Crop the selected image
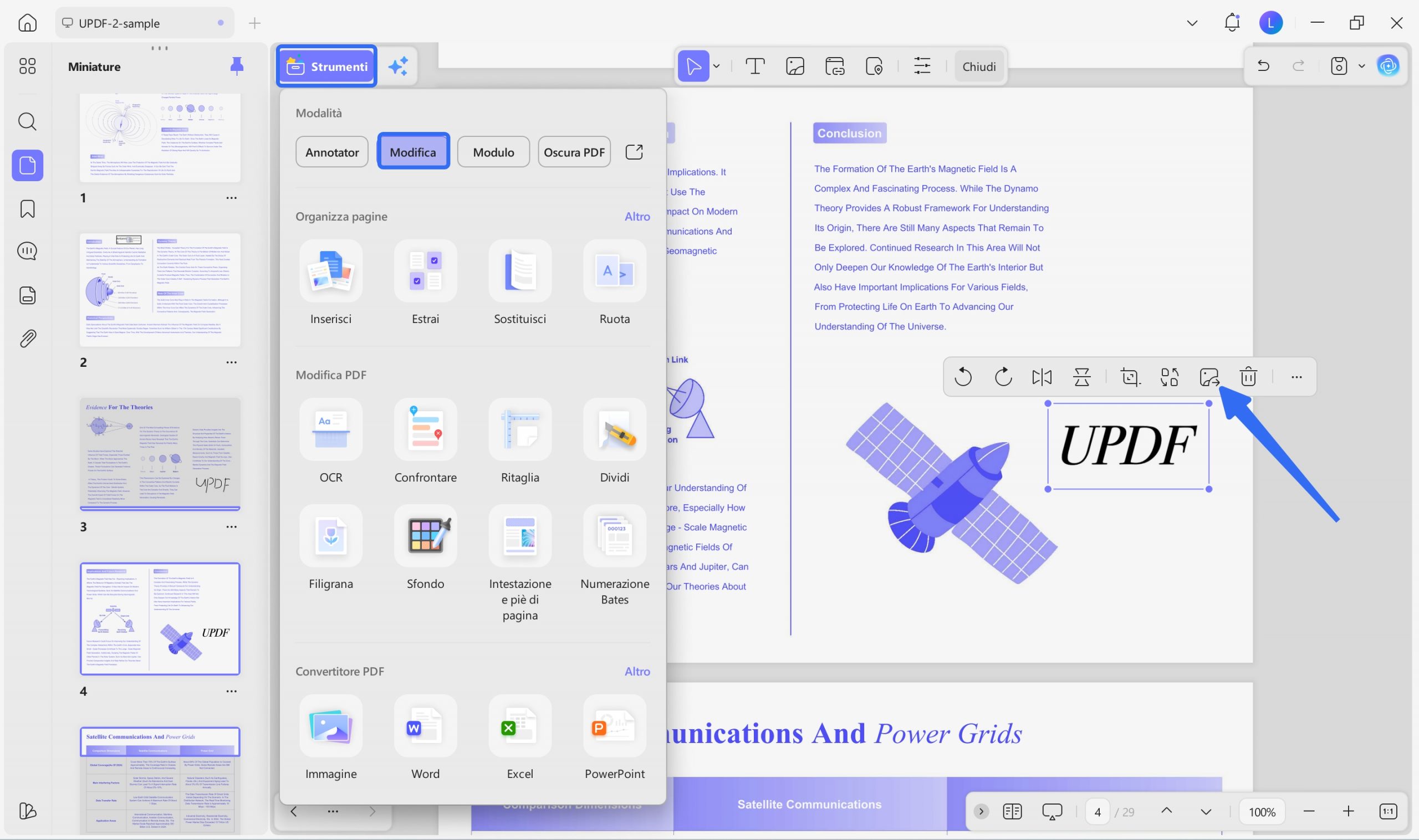 point(1130,376)
